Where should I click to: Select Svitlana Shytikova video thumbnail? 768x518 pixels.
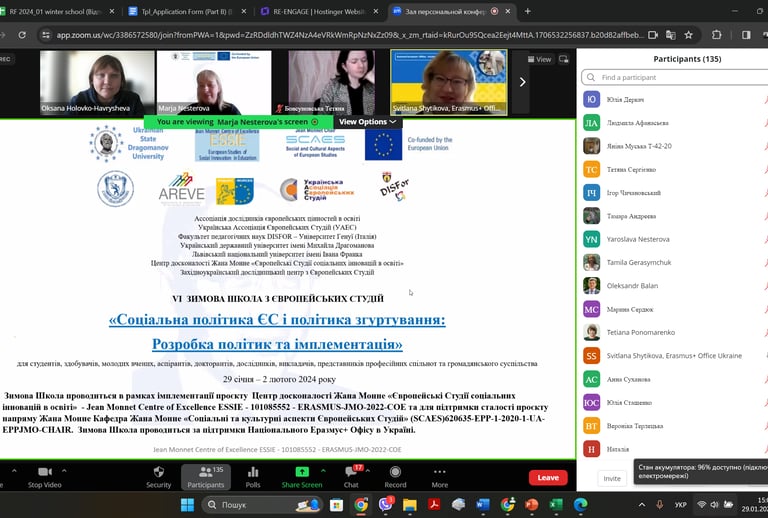(449, 83)
